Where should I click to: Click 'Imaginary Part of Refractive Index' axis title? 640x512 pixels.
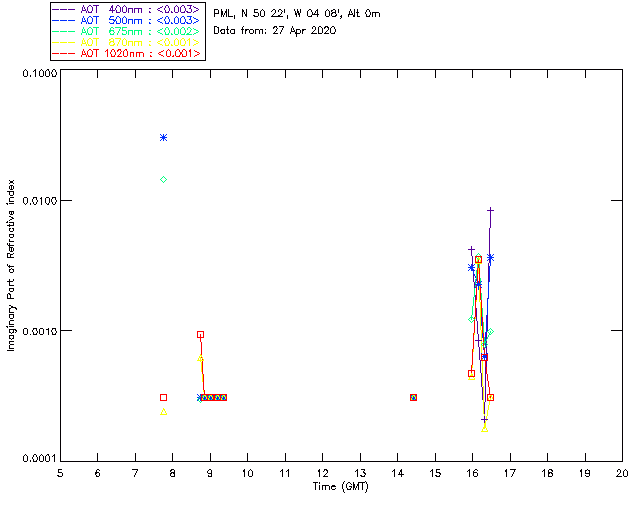pyautogui.click(x=11, y=265)
